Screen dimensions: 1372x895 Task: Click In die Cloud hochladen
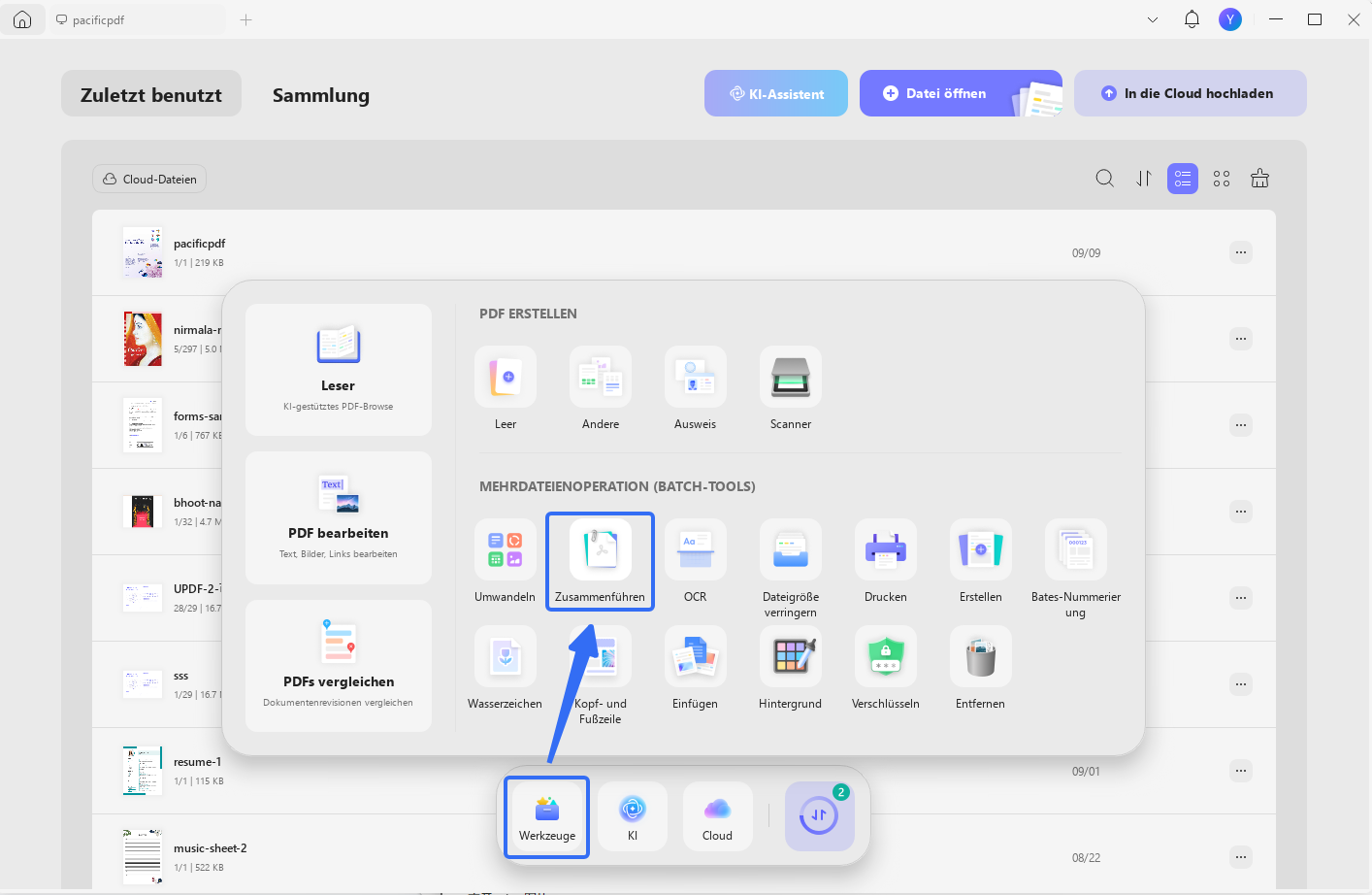pyautogui.click(x=1191, y=93)
